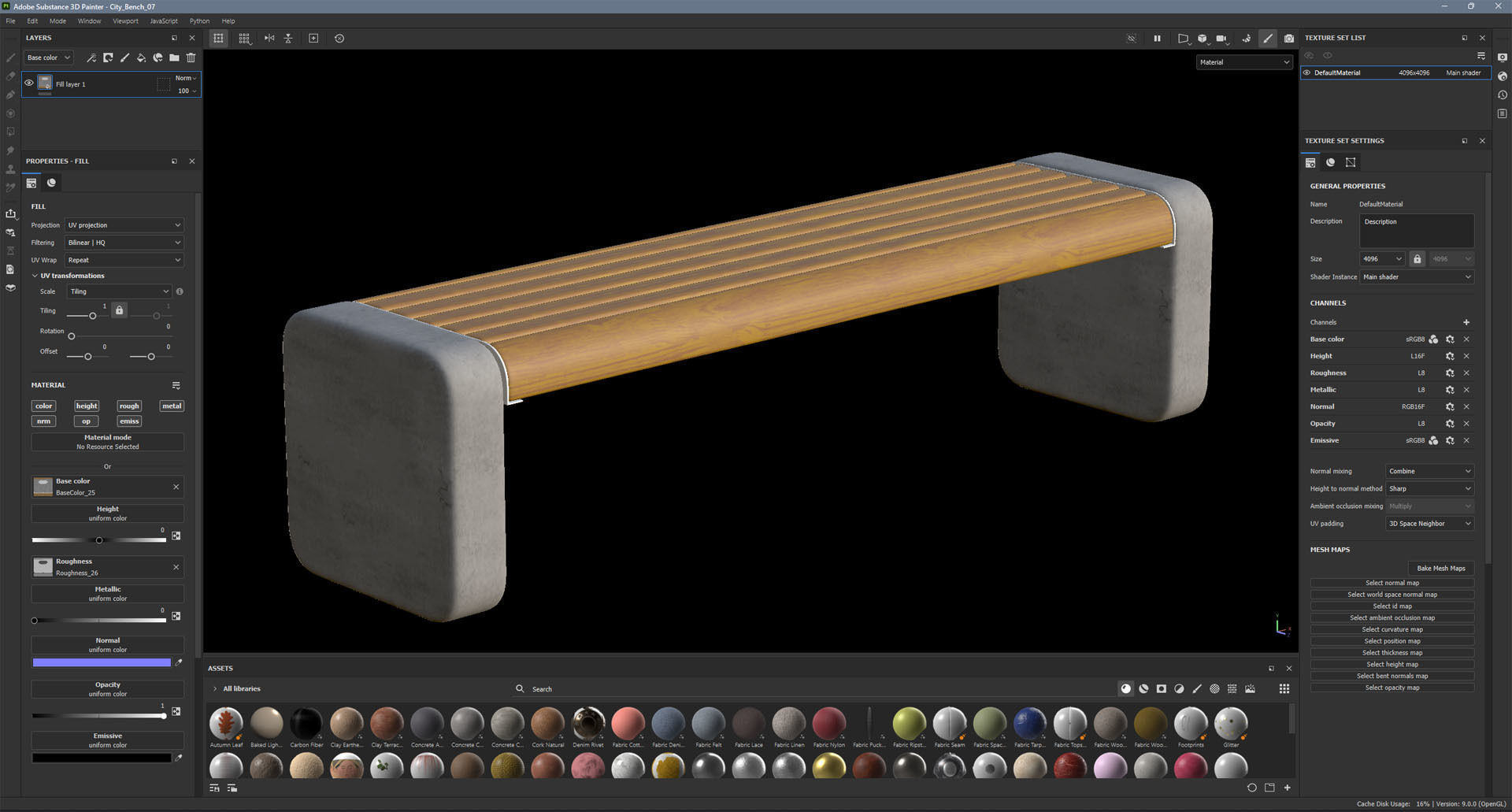Screen dimensions: 1512x812
Task: Pause the viewport rendering
Action: click(1157, 38)
